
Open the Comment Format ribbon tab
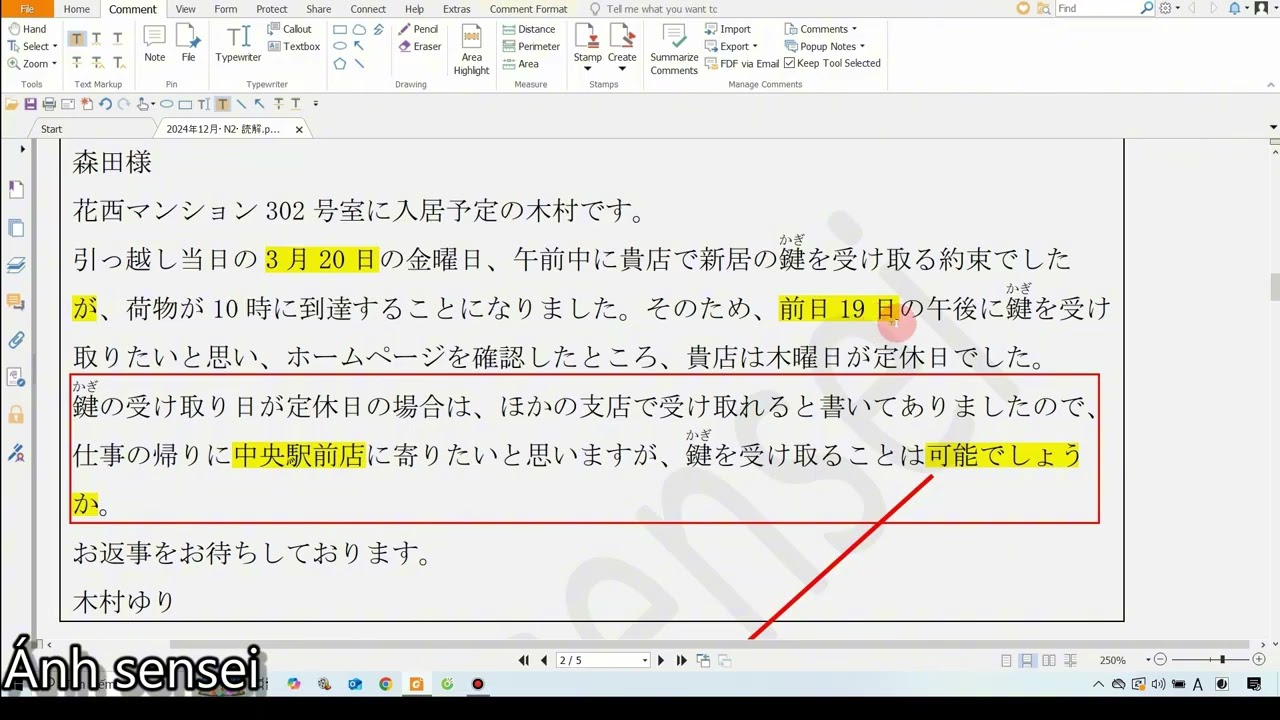pos(528,9)
